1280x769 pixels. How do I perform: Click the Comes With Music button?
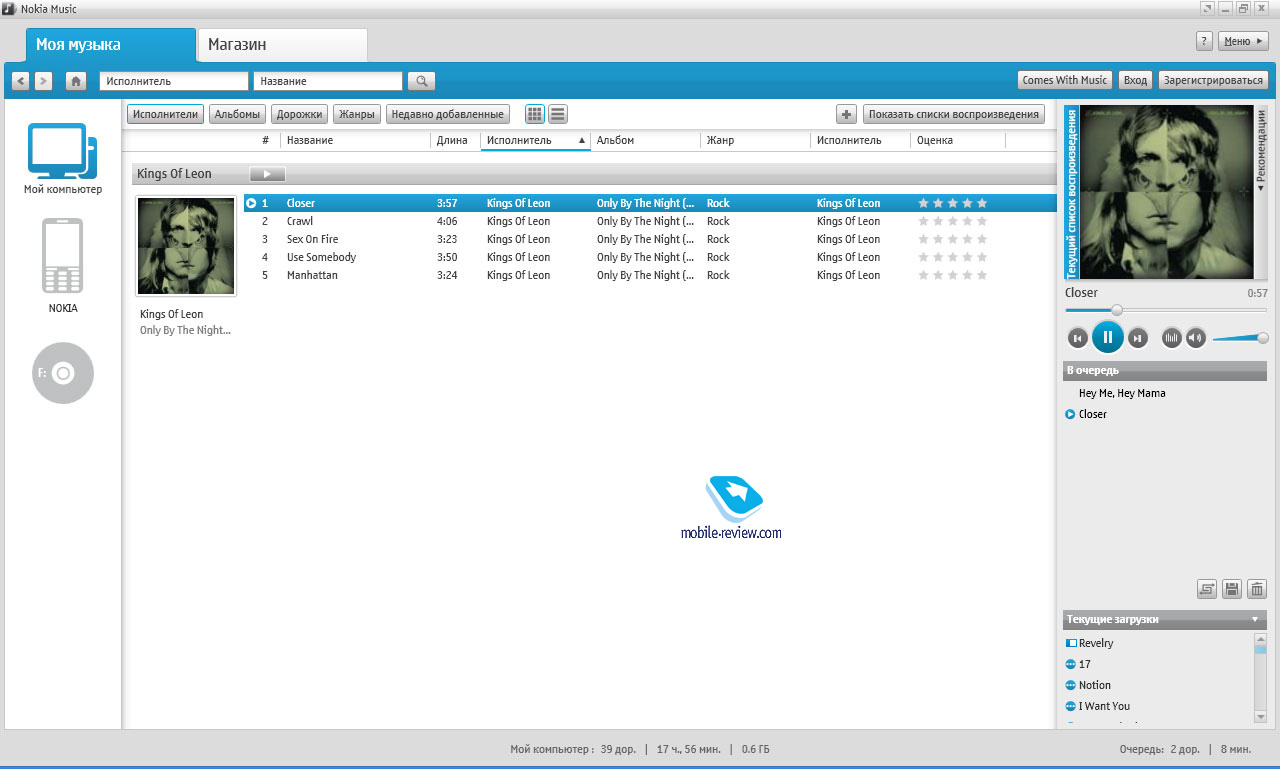(1064, 80)
